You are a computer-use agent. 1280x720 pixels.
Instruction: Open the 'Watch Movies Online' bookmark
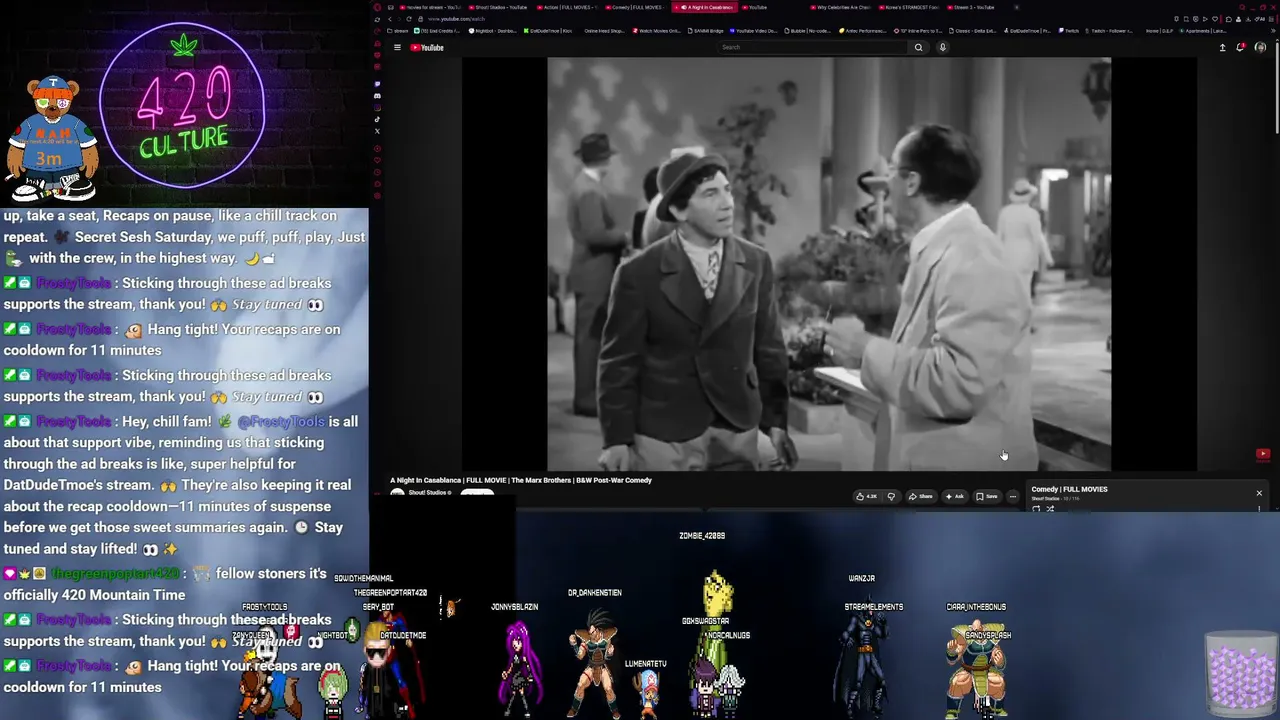point(656,31)
